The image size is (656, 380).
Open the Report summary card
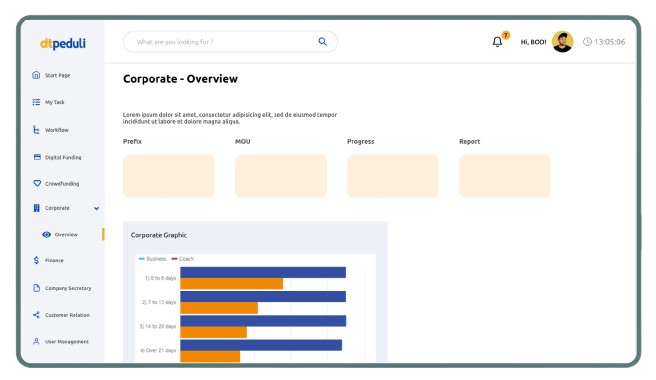pos(505,176)
